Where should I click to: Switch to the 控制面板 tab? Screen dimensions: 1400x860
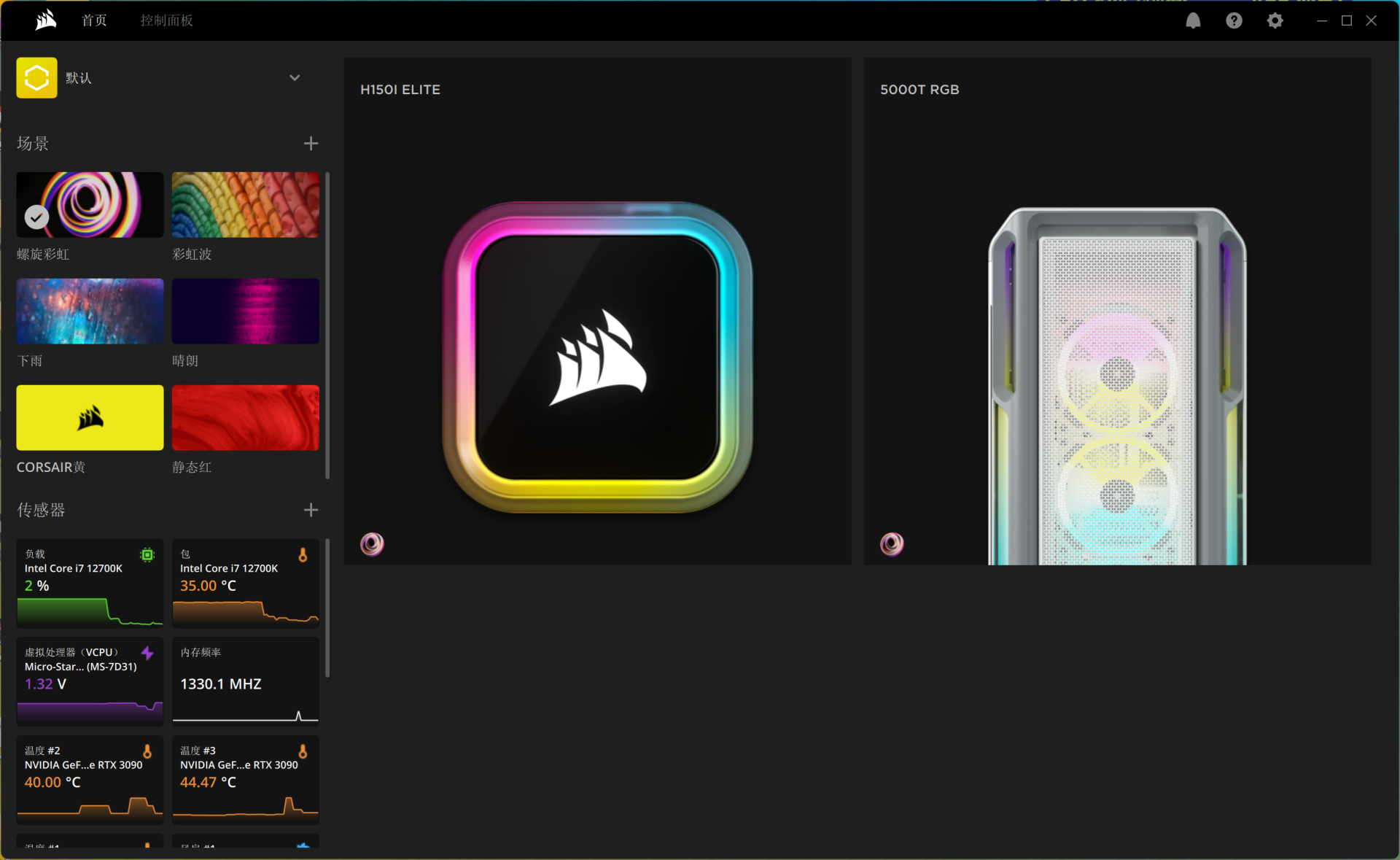pyautogui.click(x=166, y=20)
